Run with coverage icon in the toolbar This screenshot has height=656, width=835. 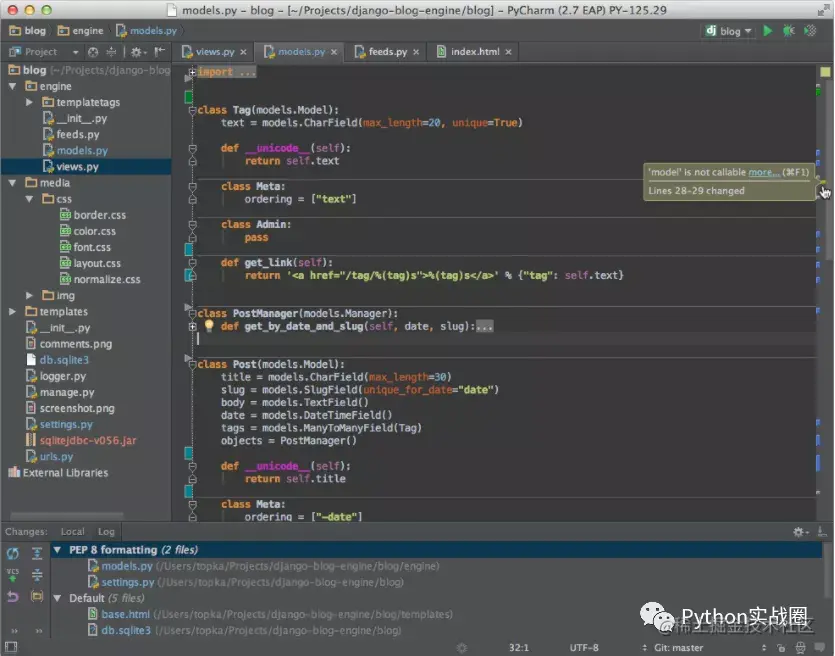click(x=810, y=31)
